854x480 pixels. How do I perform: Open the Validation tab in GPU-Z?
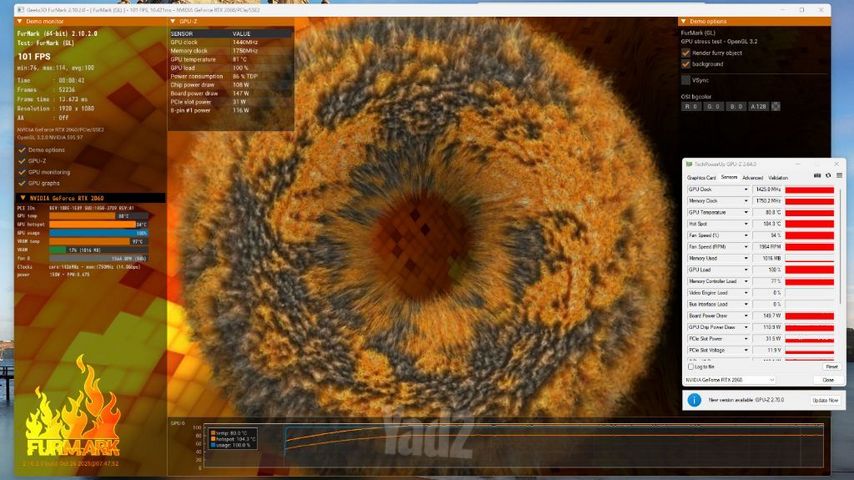point(778,178)
